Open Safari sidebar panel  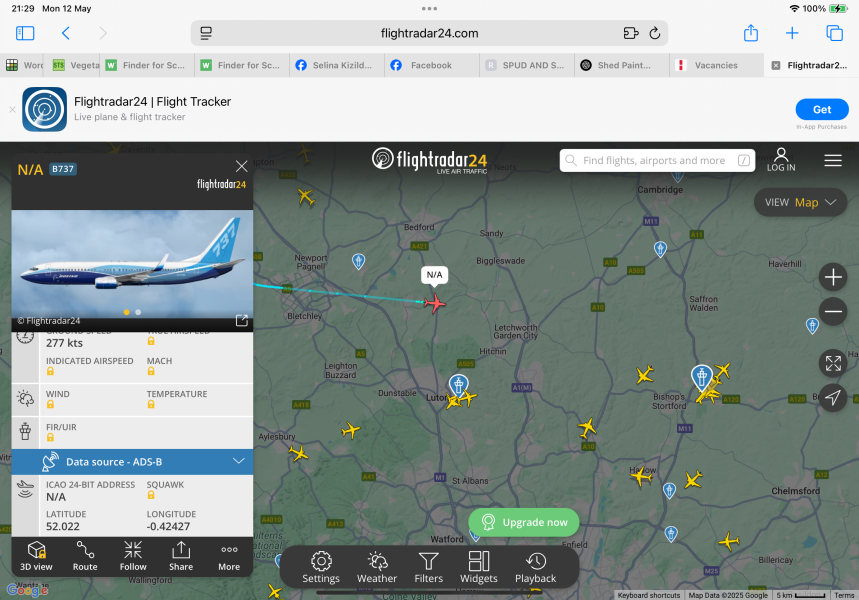tap(25, 33)
